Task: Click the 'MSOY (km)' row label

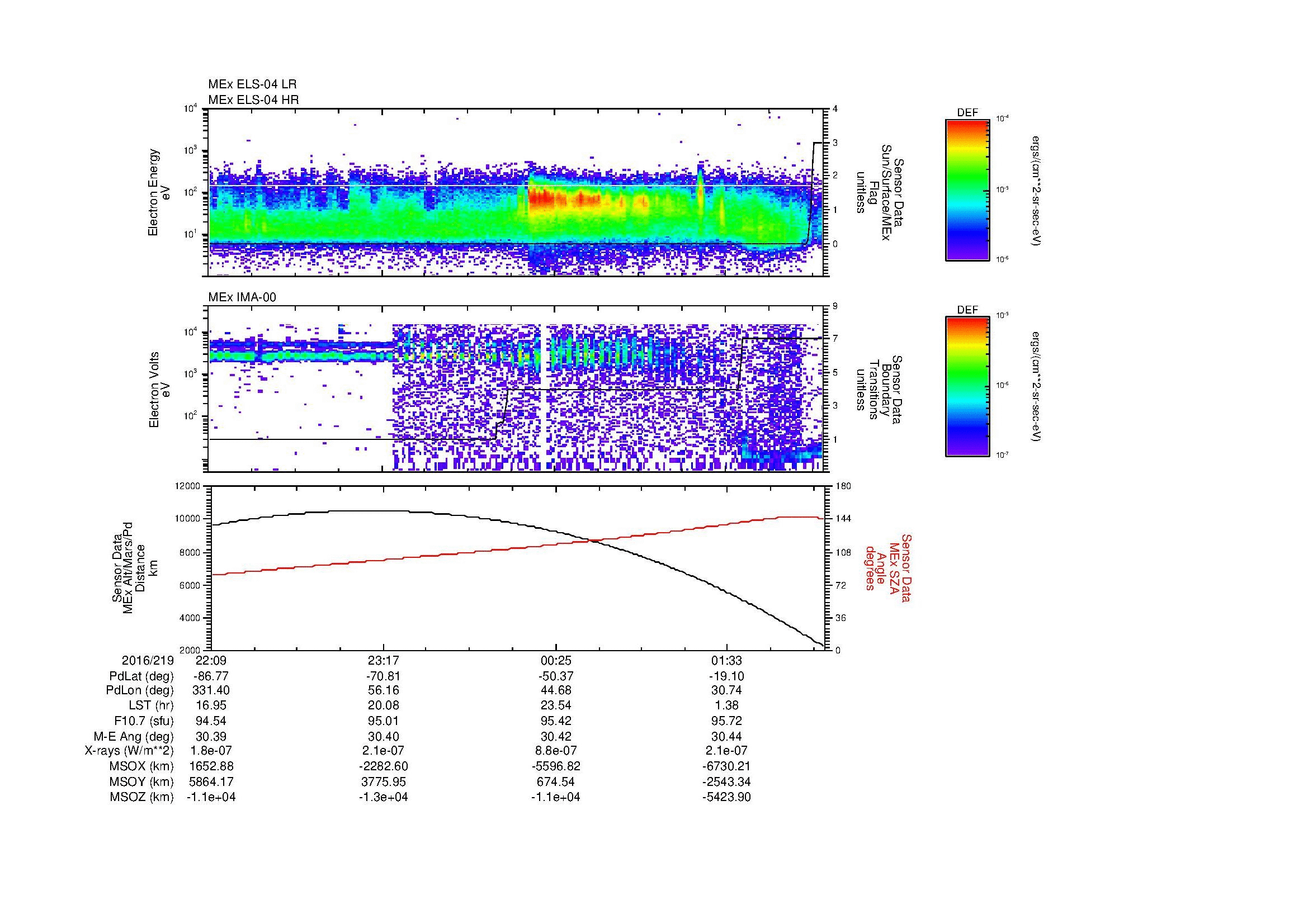Action: (142, 781)
